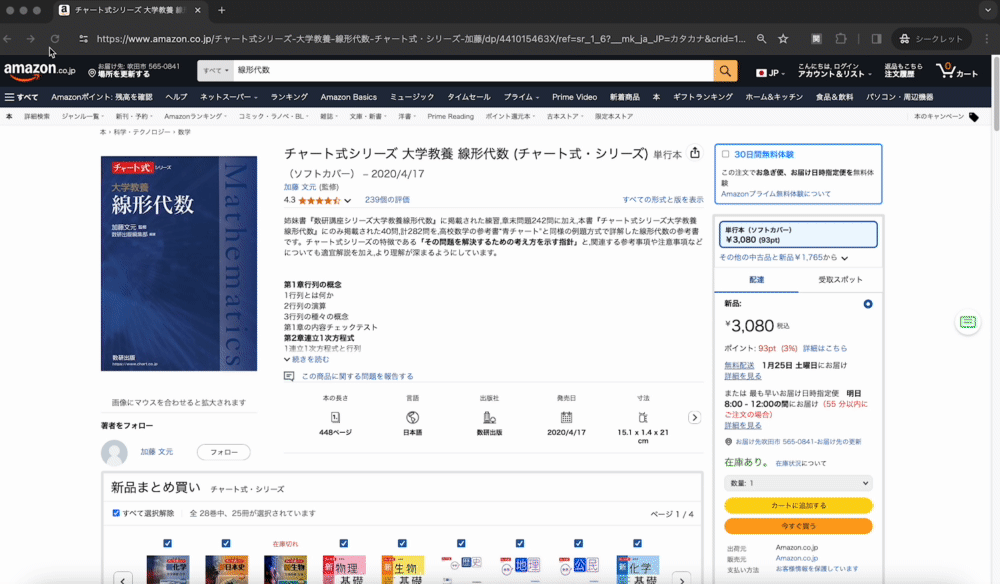Image resolution: width=1000 pixels, height=584 pixels.
Task: Click 今すぐ買う button
Action: 798,526
